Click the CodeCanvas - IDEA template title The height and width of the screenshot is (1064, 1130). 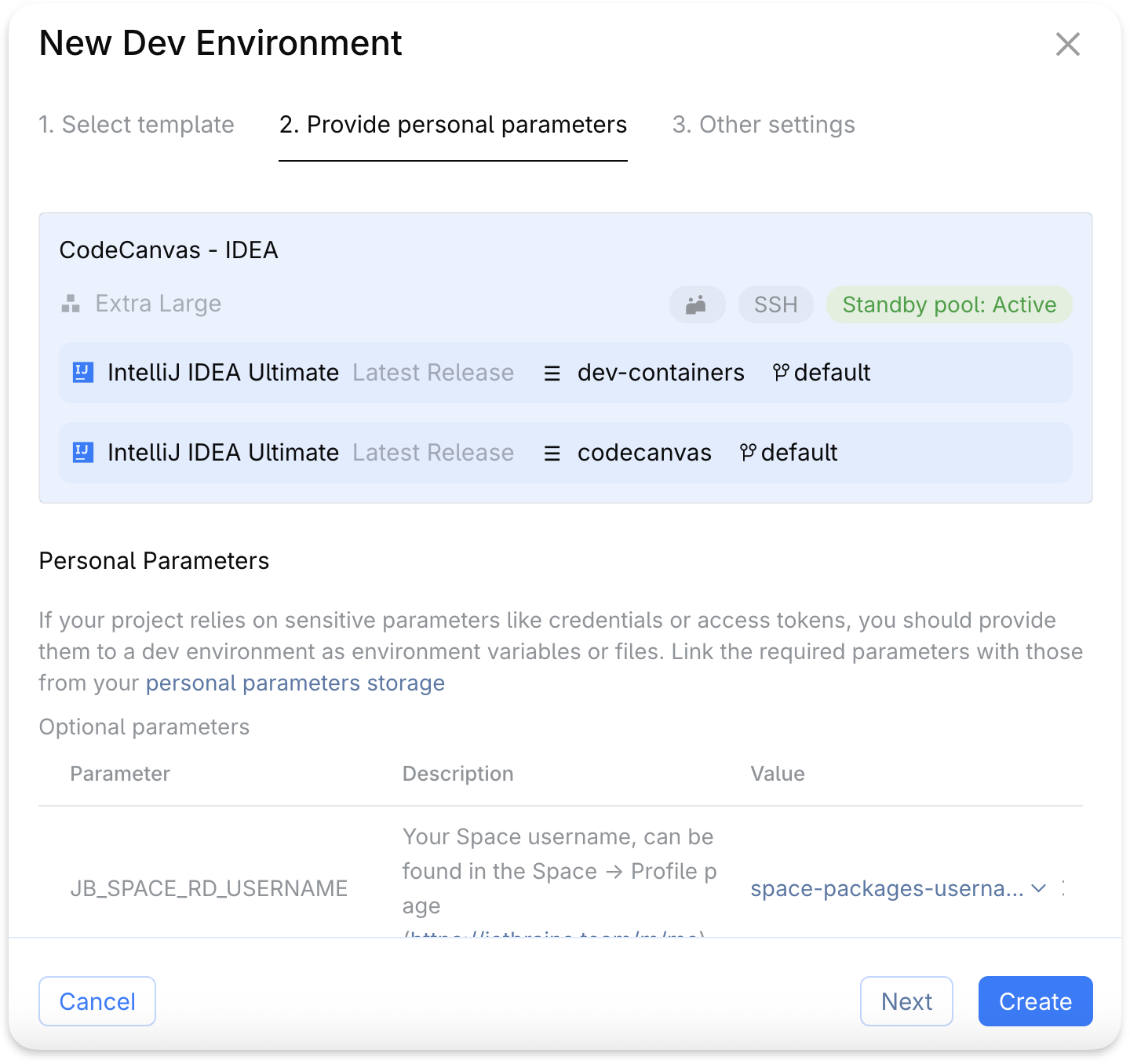[x=169, y=250]
